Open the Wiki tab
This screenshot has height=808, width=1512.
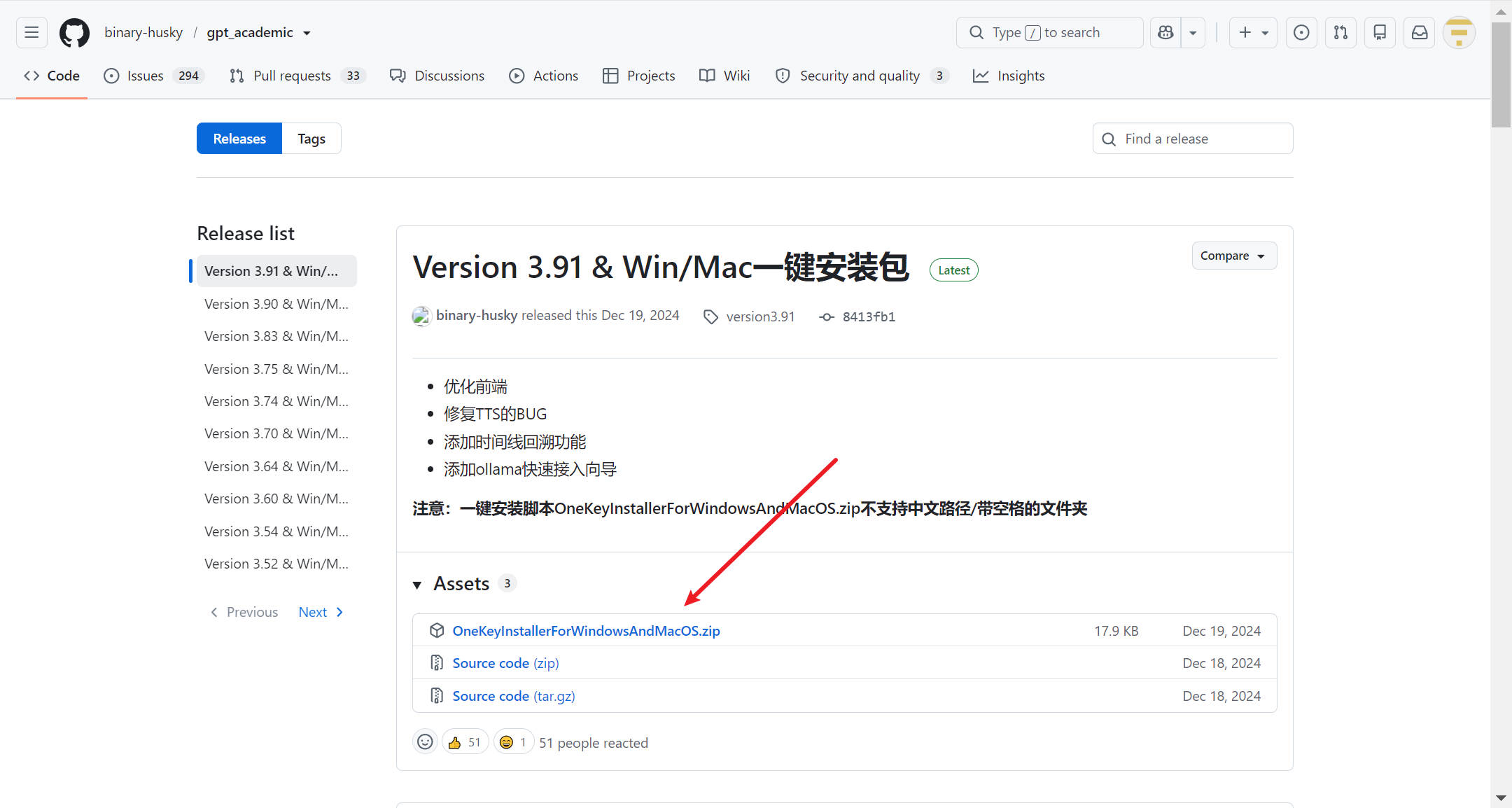tap(724, 76)
